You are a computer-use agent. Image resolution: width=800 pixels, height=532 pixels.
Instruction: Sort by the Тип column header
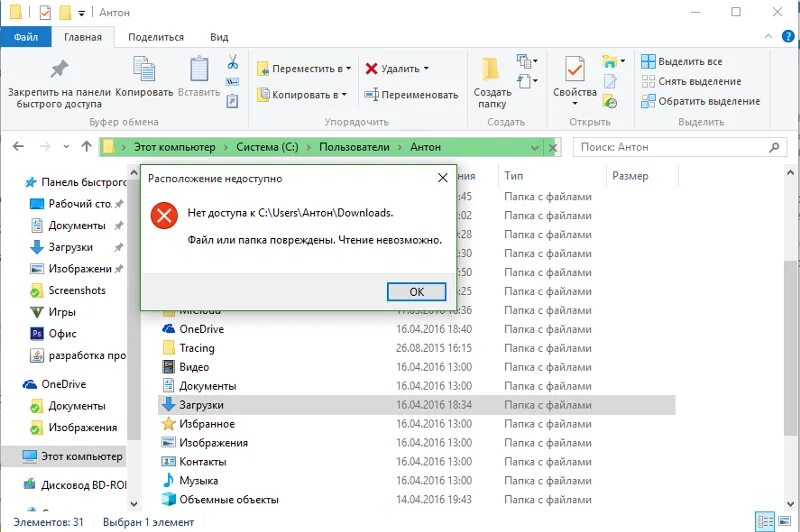[552, 175]
